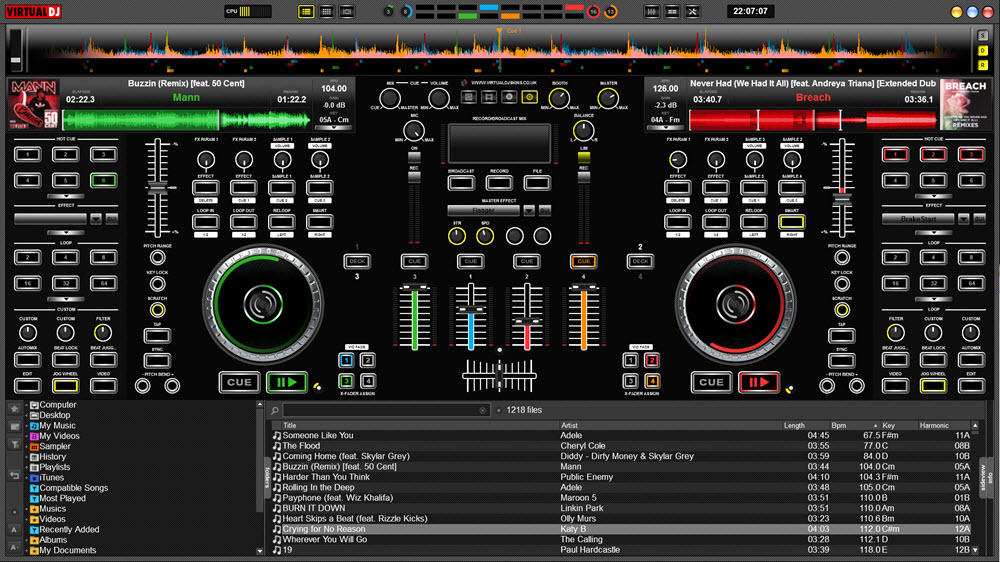Click the left deck TAP button
Screen dimensions: 1000x562
[157, 335]
